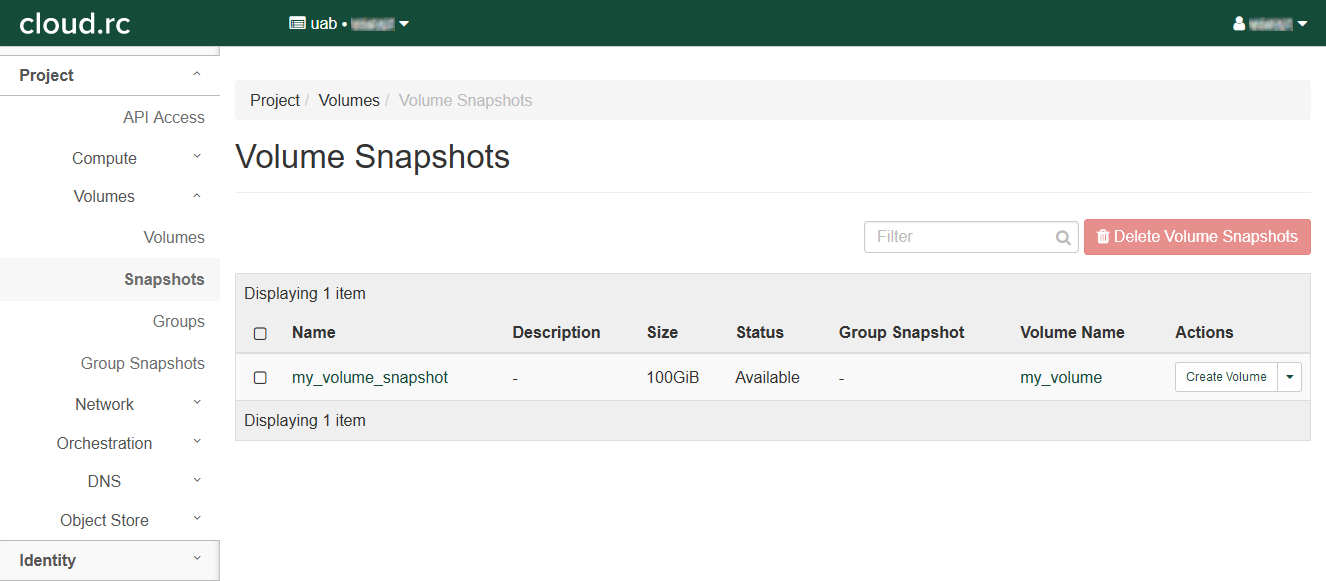Image resolution: width=1326 pixels, height=581 pixels.
Task: Select all snapshots with header checkbox
Action: 260,333
